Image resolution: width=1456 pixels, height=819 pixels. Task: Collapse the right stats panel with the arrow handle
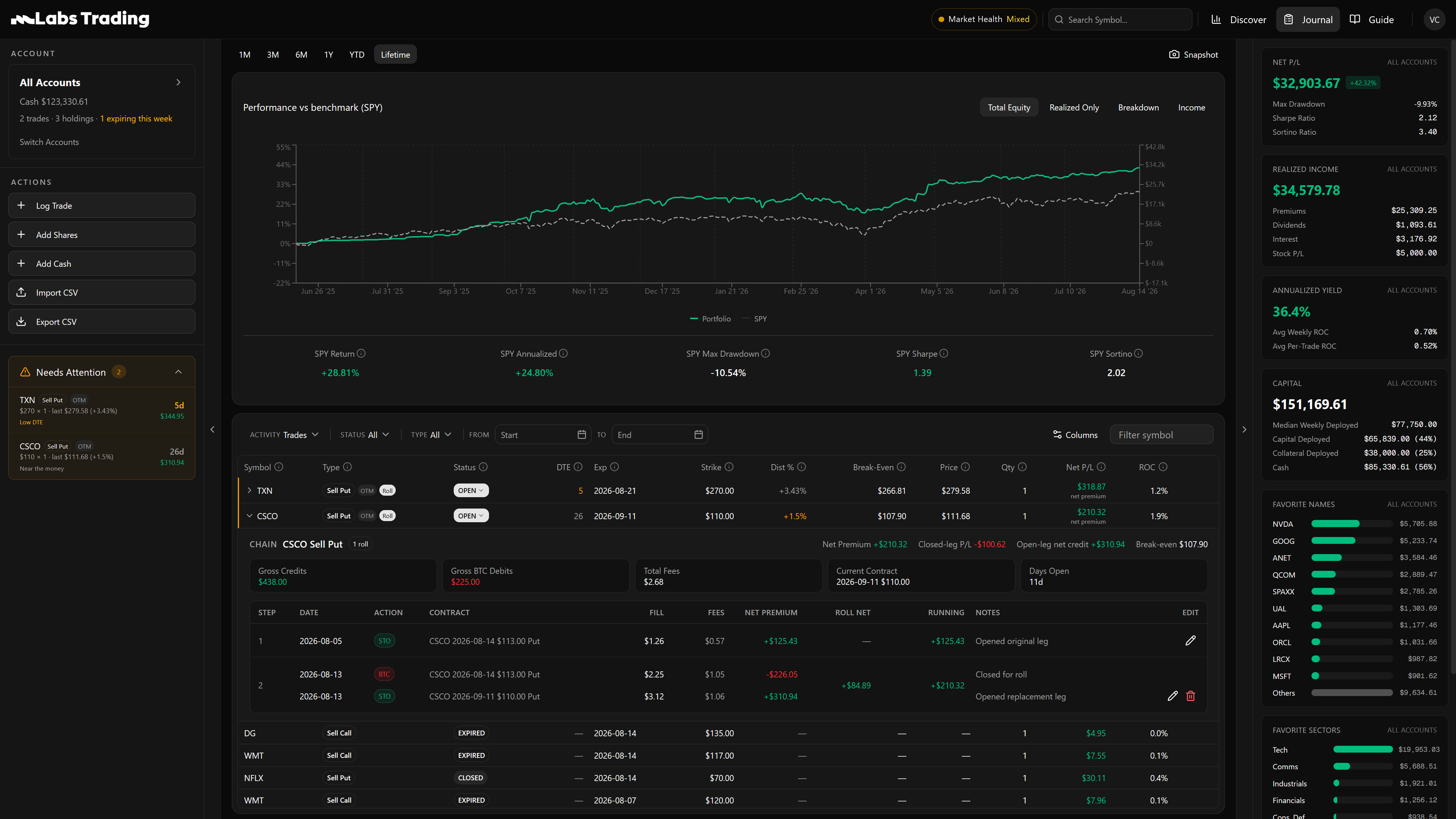pyautogui.click(x=1244, y=429)
